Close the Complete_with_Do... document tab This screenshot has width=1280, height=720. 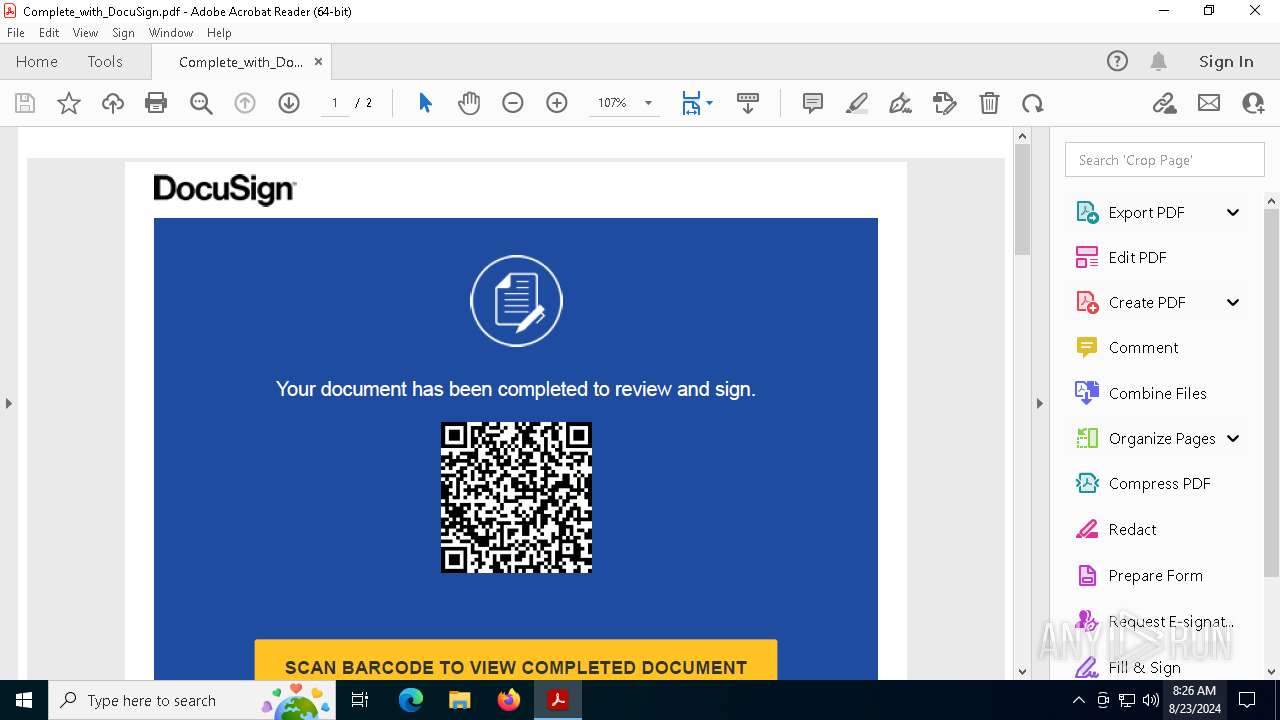tap(318, 61)
